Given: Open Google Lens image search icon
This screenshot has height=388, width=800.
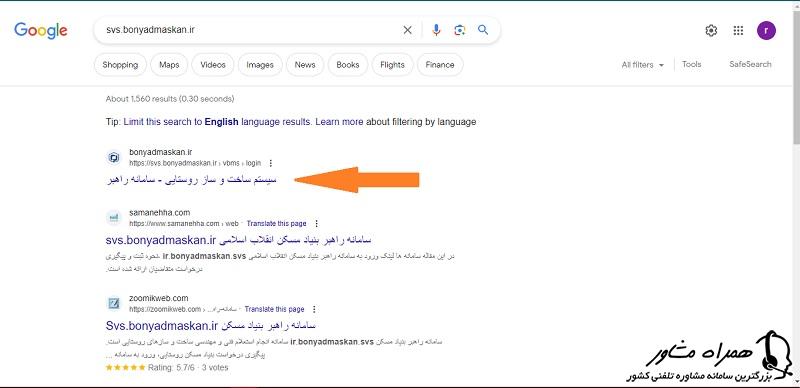Looking at the screenshot, I should 460,30.
